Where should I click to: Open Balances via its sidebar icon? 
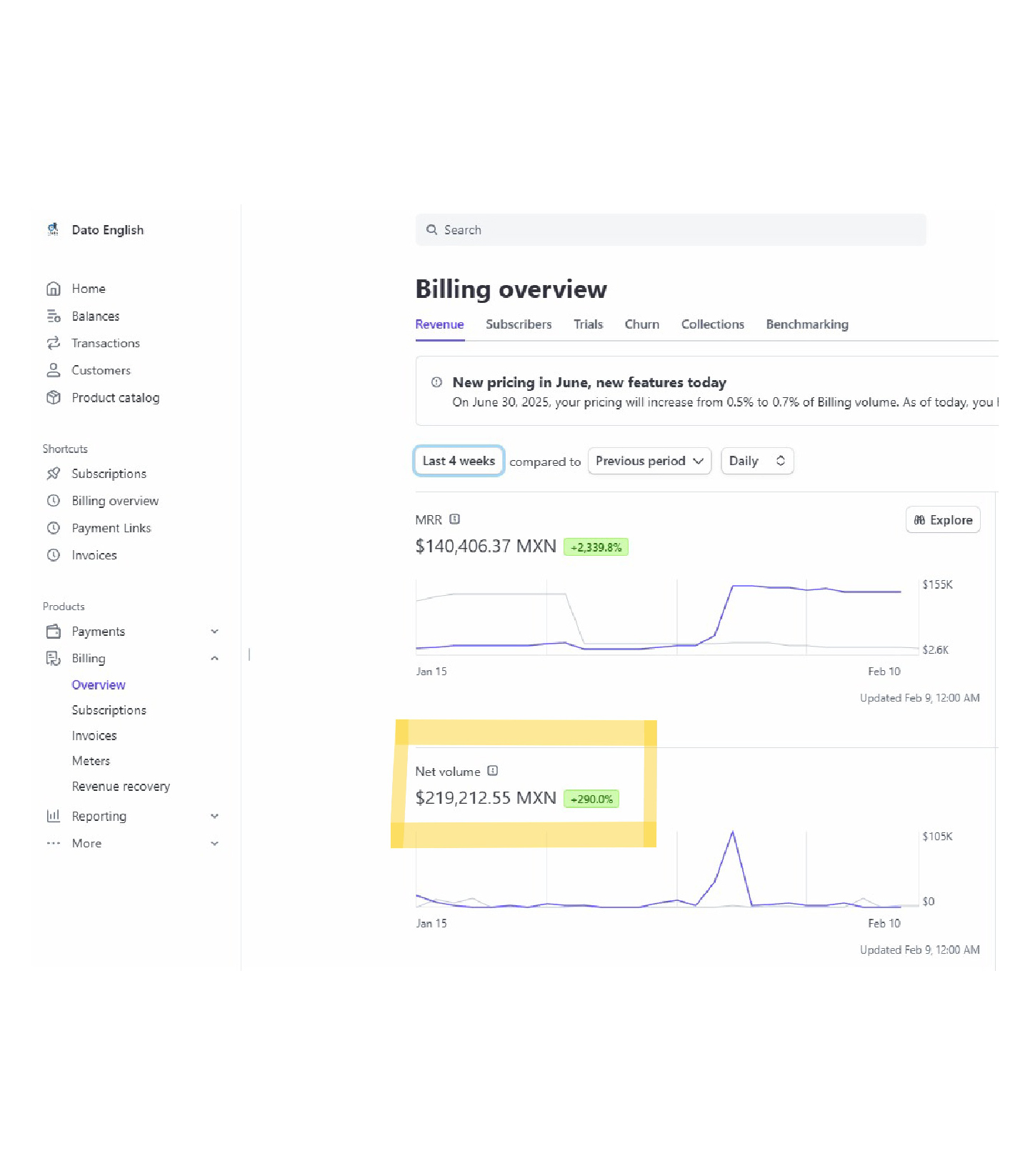click(x=54, y=316)
